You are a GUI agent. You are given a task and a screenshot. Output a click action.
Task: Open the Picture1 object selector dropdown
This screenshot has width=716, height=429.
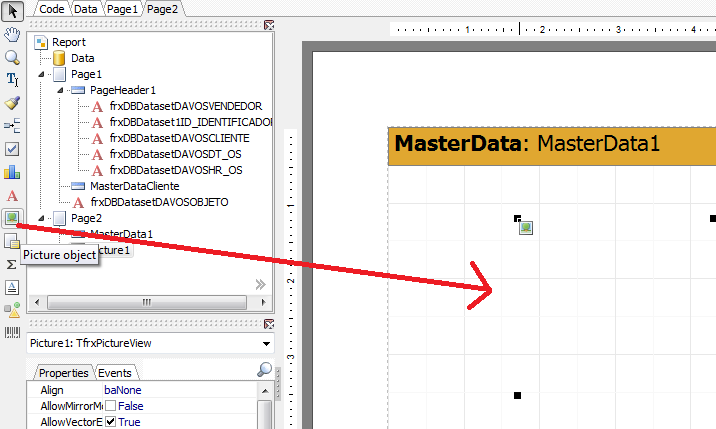pyautogui.click(x=266, y=344)
